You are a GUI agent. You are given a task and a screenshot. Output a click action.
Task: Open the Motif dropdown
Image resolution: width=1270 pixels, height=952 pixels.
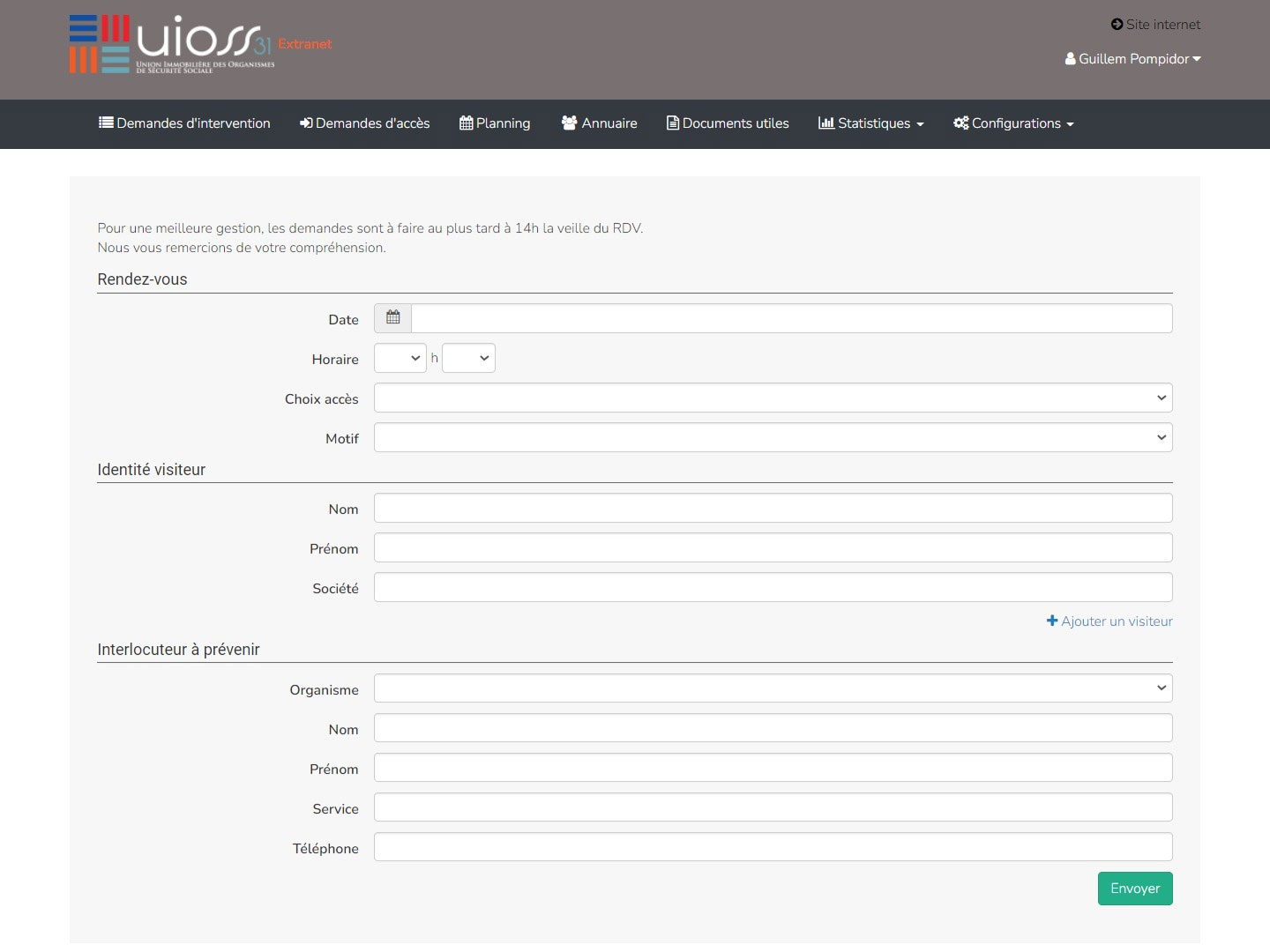click(x=773, y=437)
